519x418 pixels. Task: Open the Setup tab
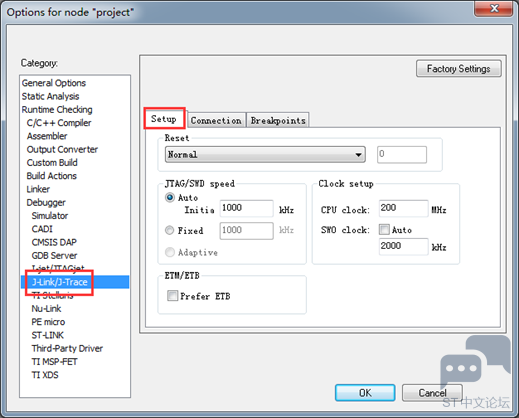coord(164,119)
